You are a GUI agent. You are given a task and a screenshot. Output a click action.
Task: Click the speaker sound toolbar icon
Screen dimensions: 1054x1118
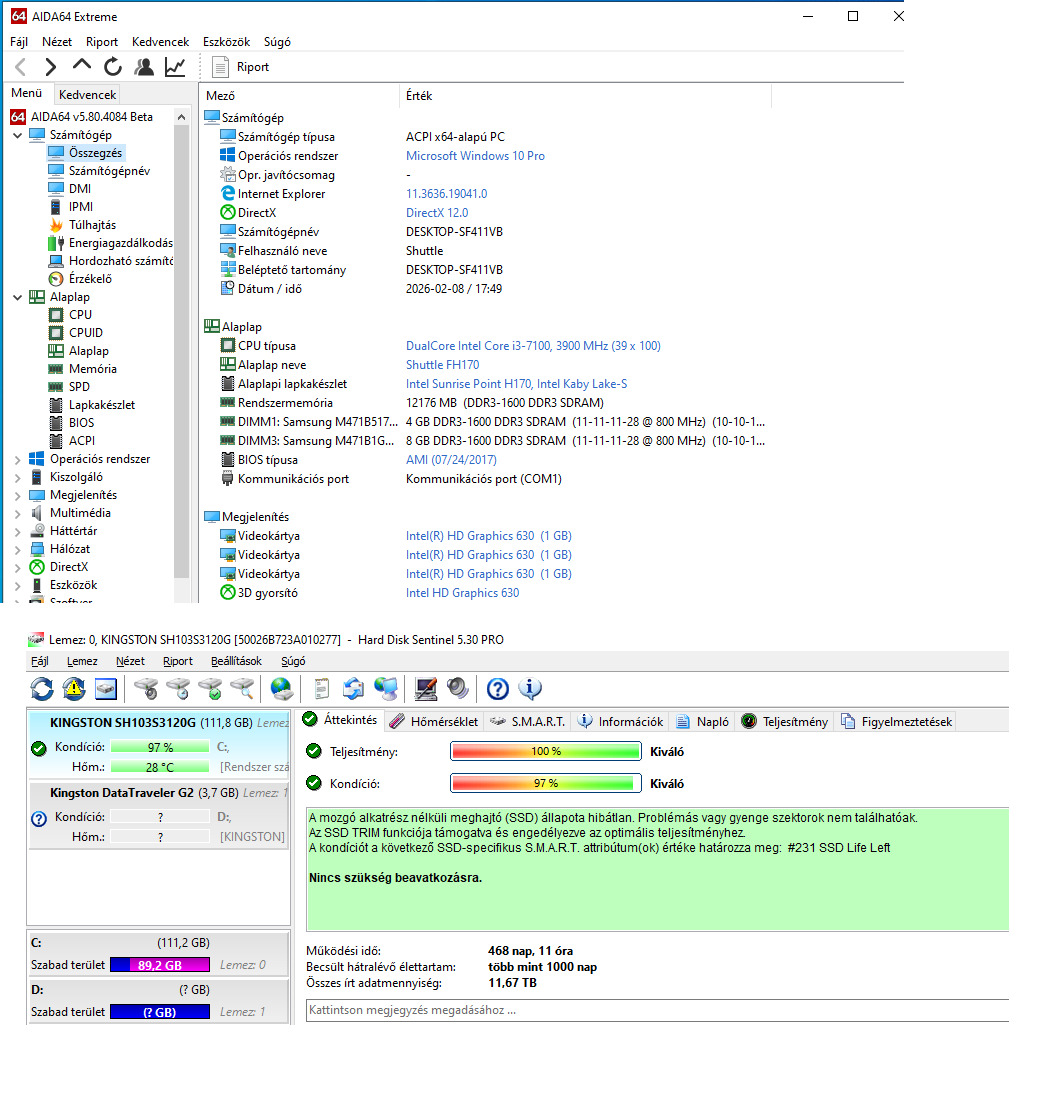(x=457, y=689)
